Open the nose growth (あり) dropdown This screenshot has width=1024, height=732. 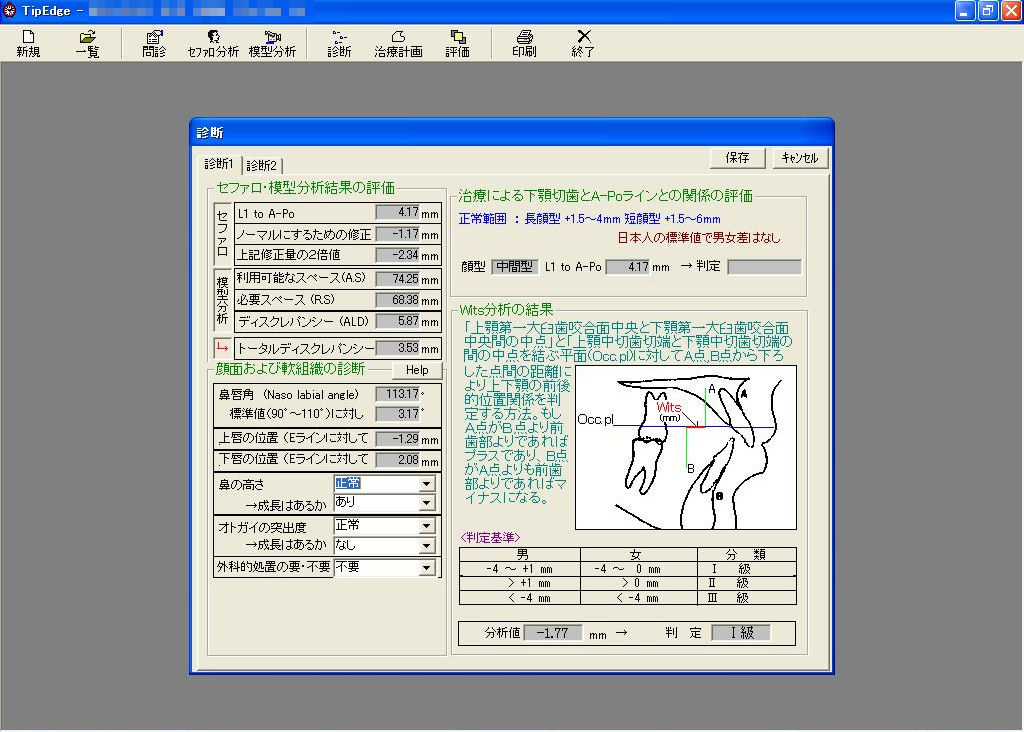coord(427,503)
